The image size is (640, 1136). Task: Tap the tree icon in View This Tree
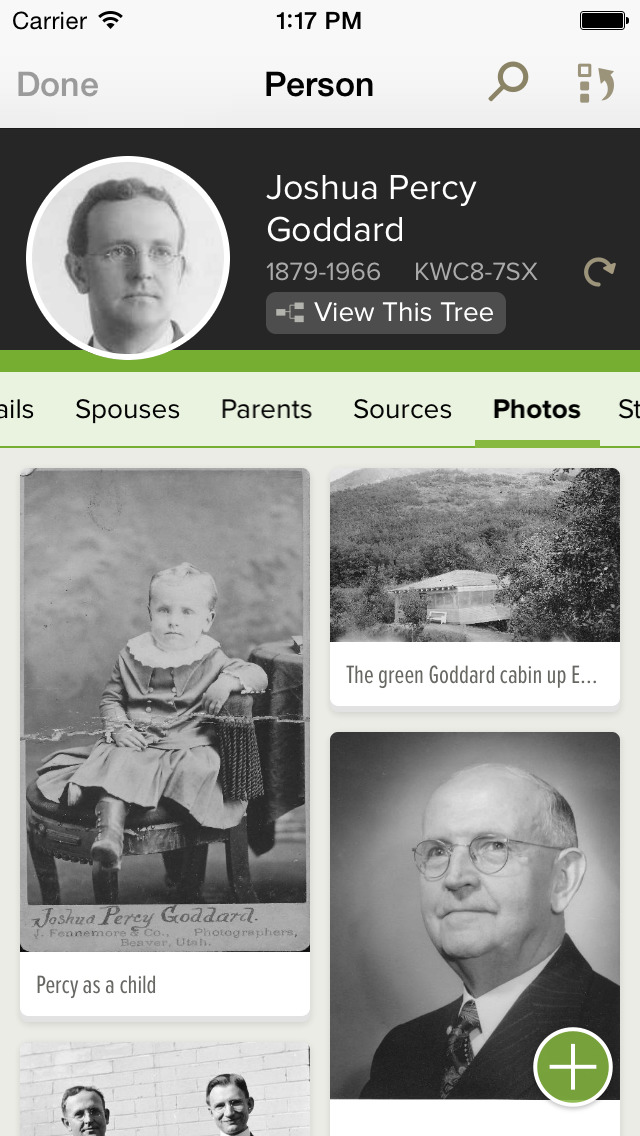[x=290, y=313]
